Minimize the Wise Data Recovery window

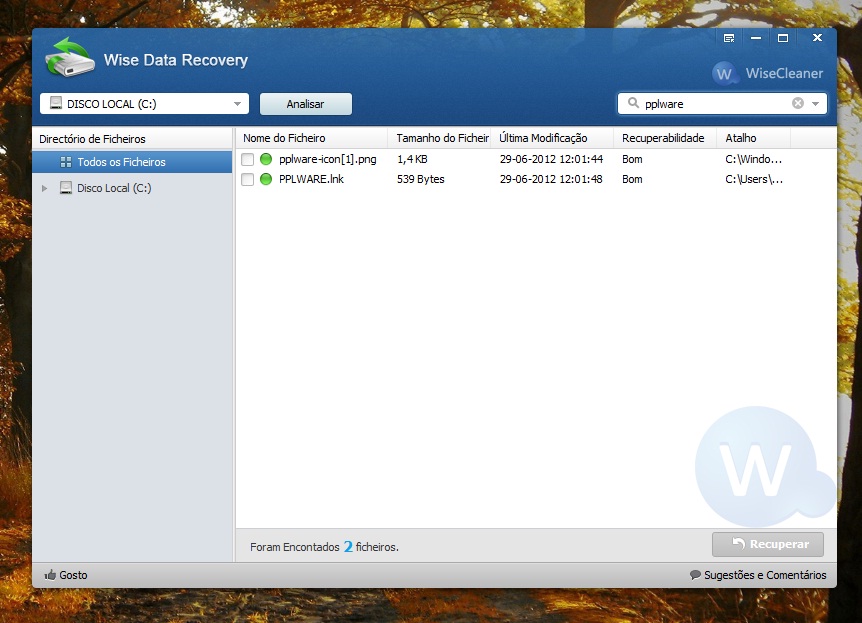[x=756, y=38]
